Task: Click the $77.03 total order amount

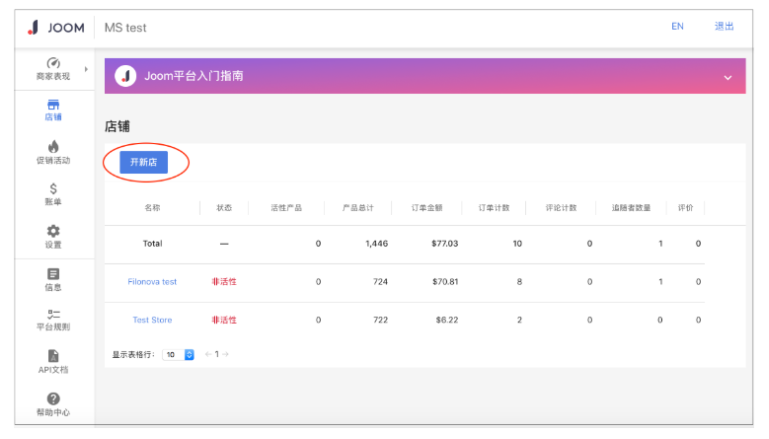Action: coord(445,244)
